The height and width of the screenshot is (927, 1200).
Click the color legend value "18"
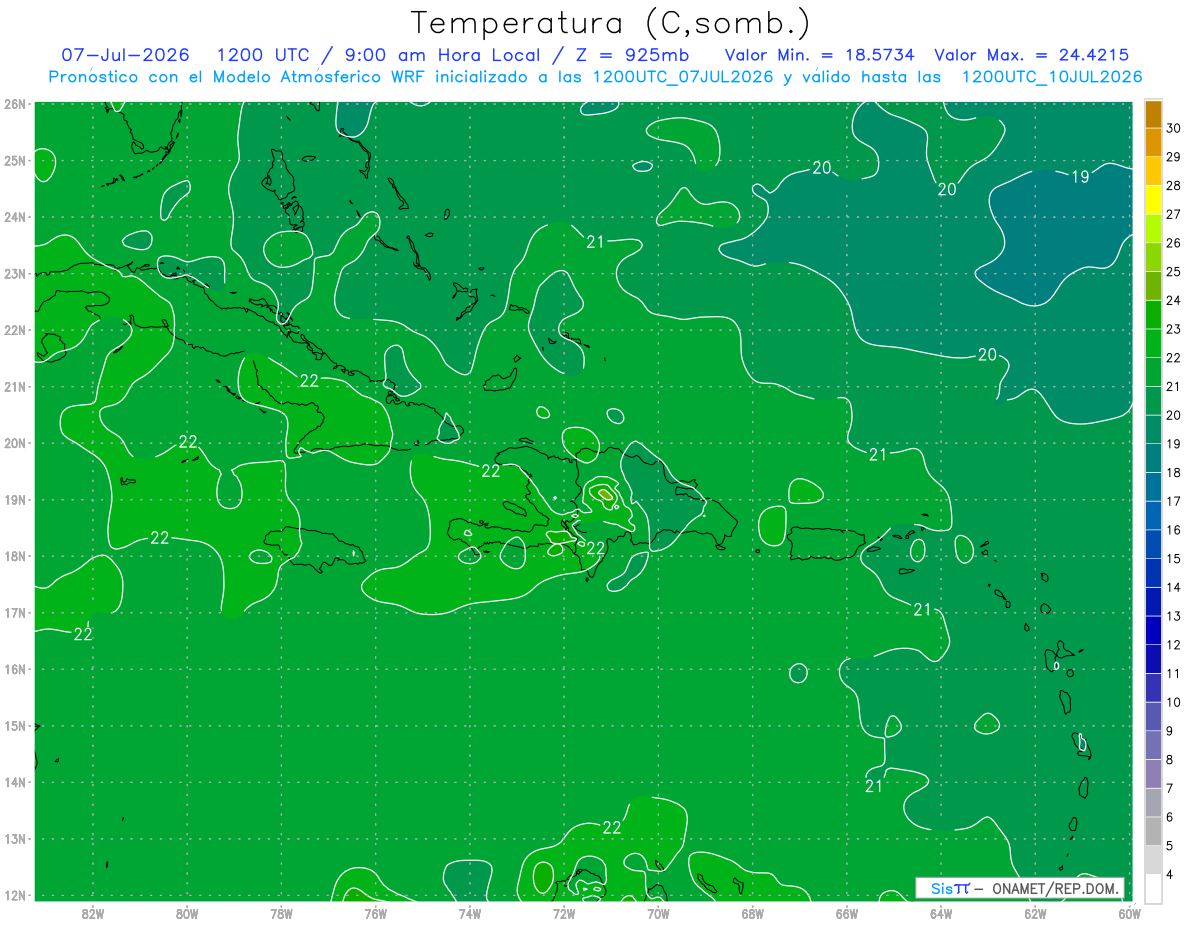pos(1173,472)
